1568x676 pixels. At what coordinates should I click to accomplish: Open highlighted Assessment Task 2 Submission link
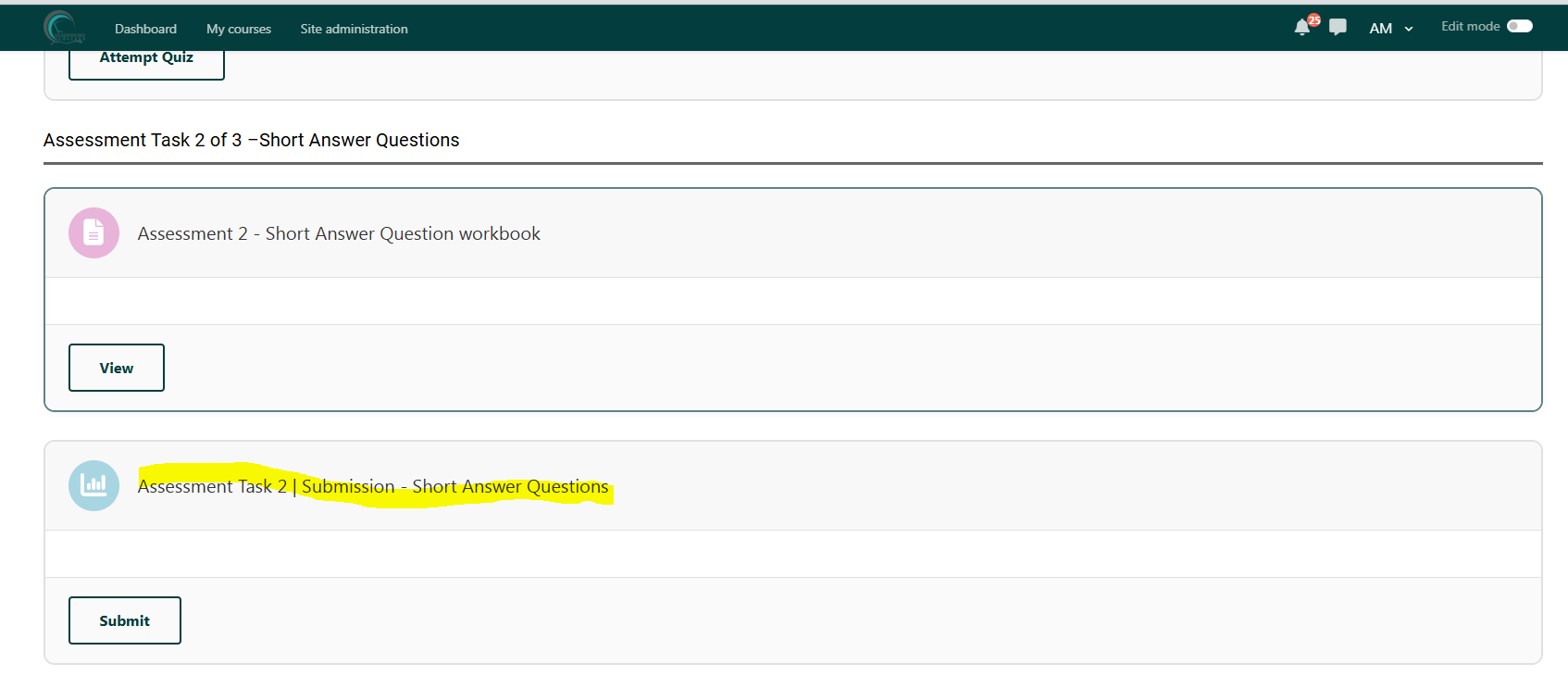(373, 486)
